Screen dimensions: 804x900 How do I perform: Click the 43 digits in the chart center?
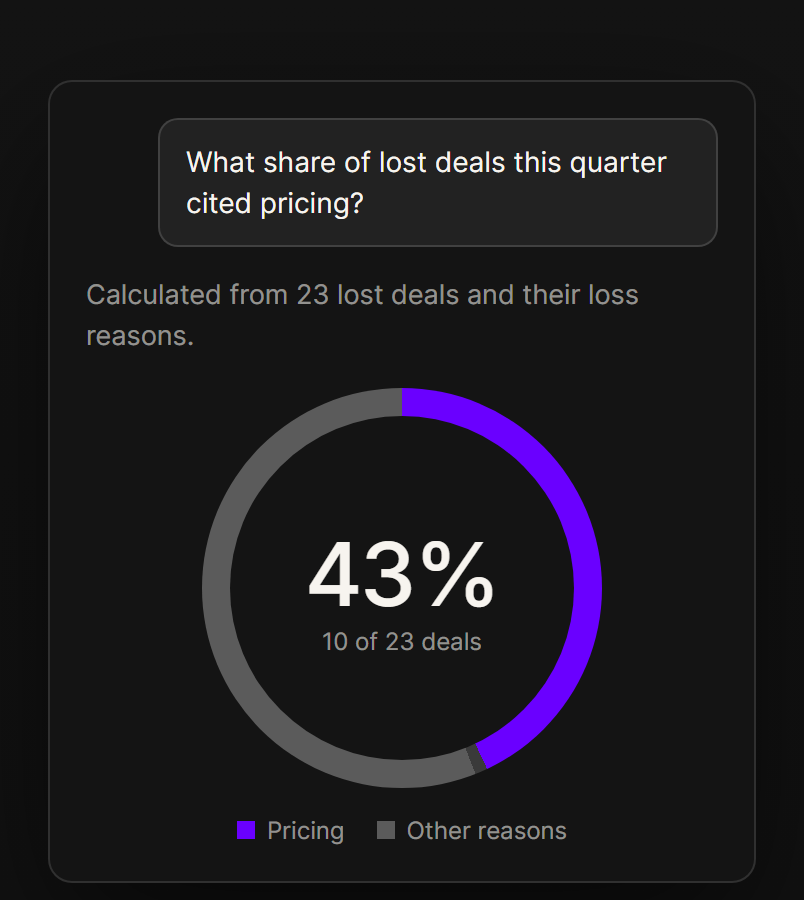361,575
